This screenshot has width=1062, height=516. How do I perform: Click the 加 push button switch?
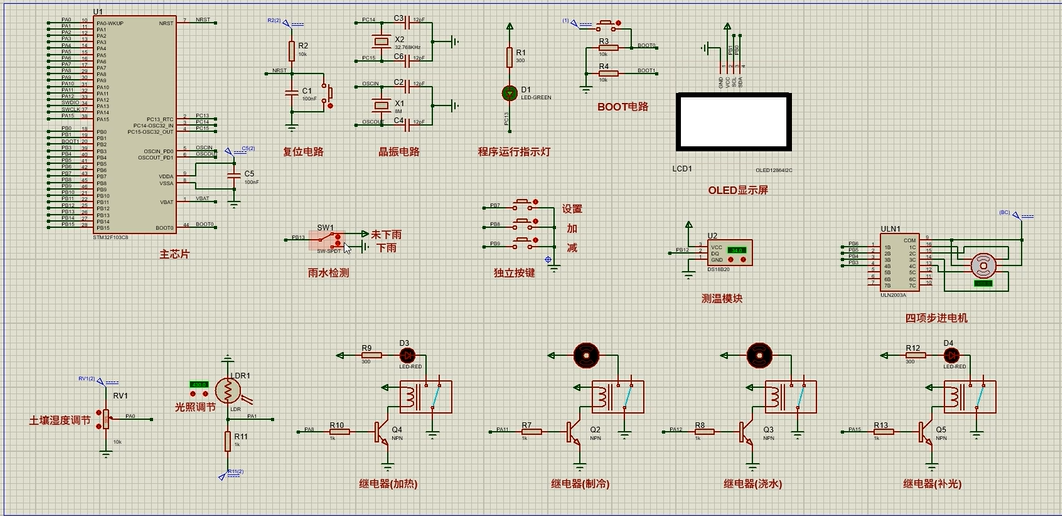(x=522, y=222)
